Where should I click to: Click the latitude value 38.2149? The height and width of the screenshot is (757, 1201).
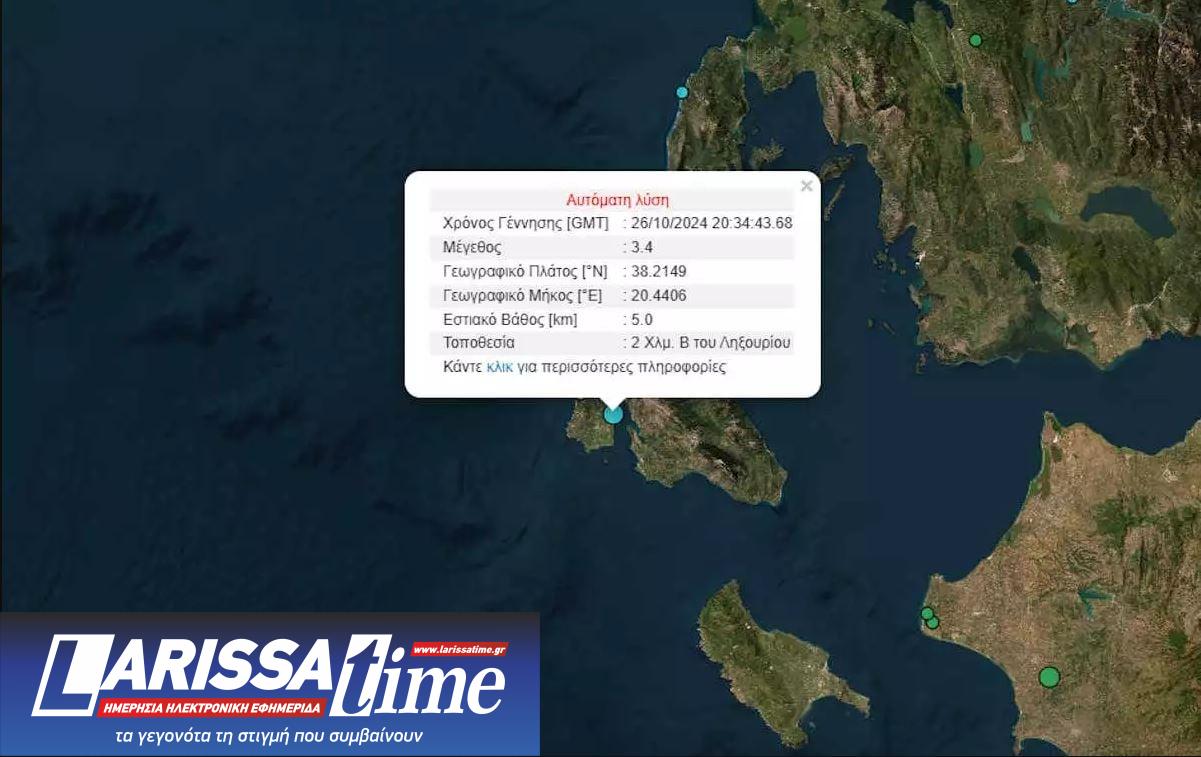point(658,271)
